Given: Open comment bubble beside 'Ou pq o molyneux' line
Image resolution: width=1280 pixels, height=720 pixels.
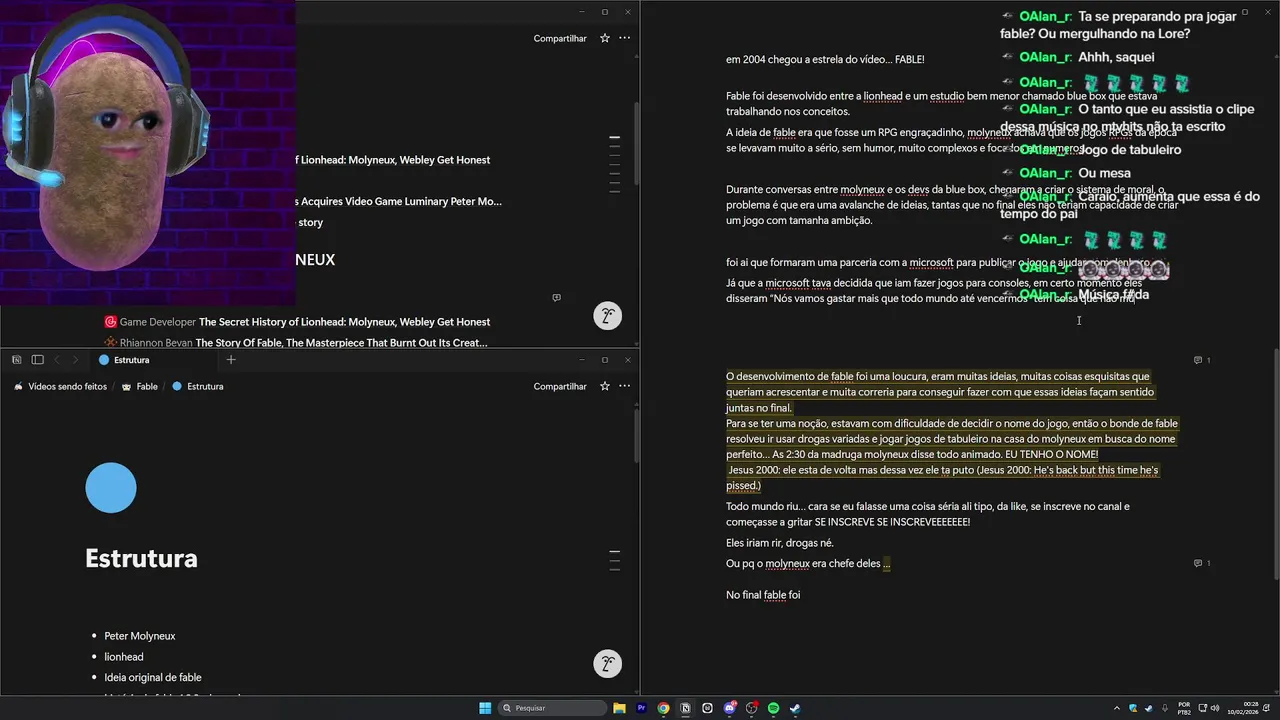Looking at the screenshot, I should (1202, 563).
